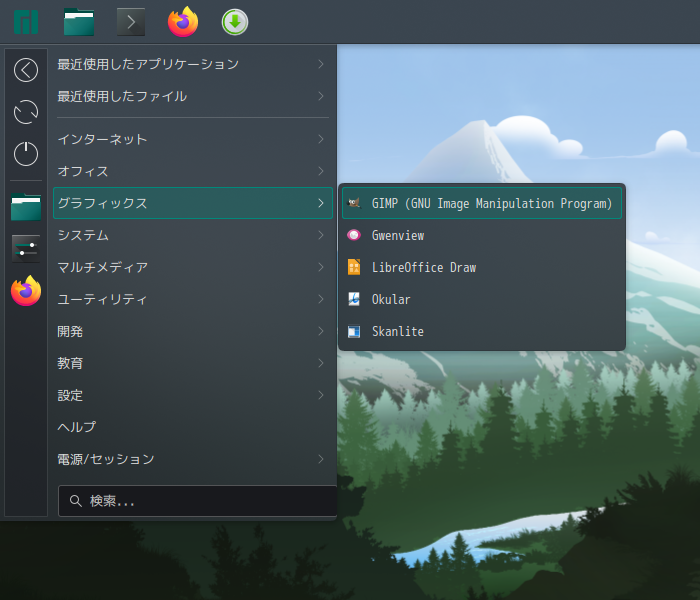Viewport: 700px width, 600px height.
Task: Select the グラフィックス category
Action: point(193,203)
